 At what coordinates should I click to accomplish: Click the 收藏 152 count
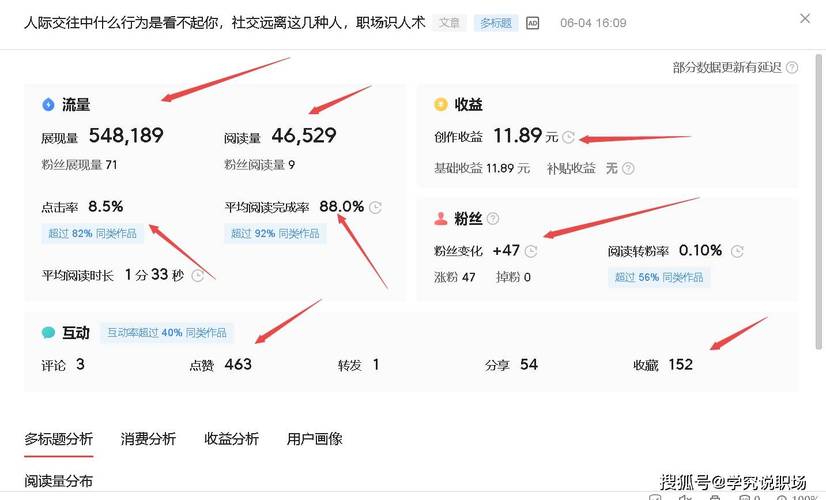[681, 365]
